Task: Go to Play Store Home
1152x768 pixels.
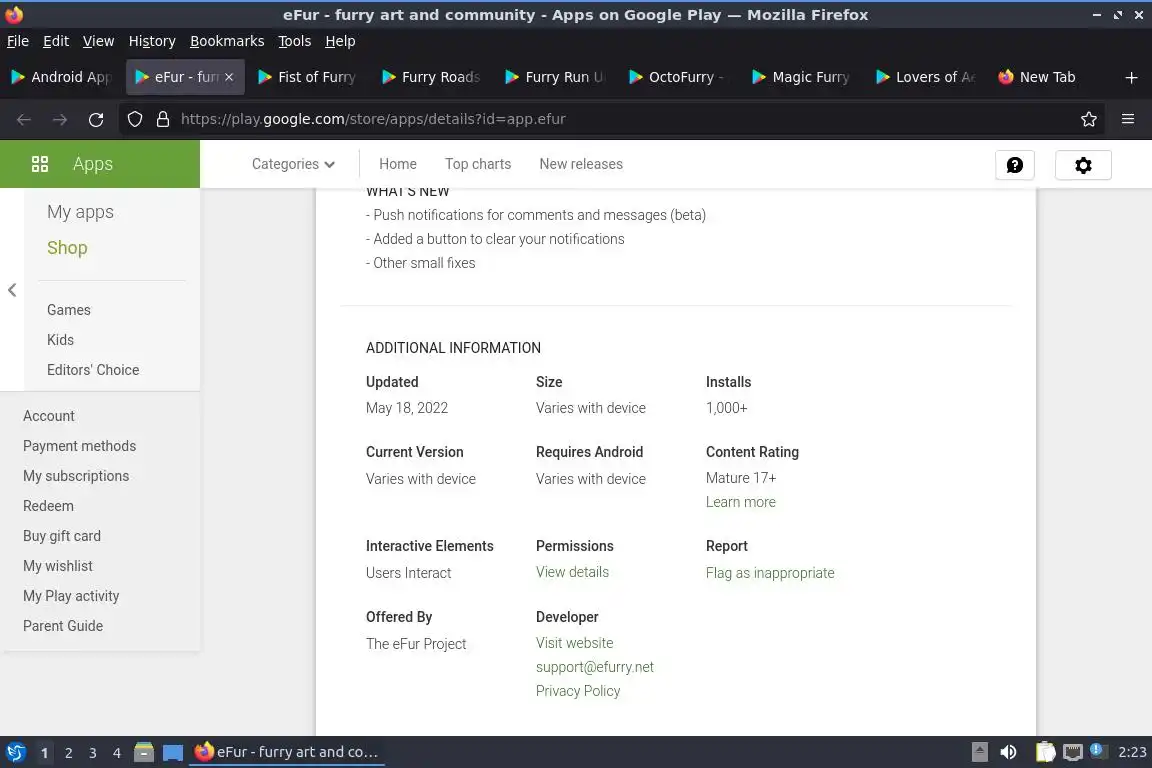Action: click(x=397, y=164)
